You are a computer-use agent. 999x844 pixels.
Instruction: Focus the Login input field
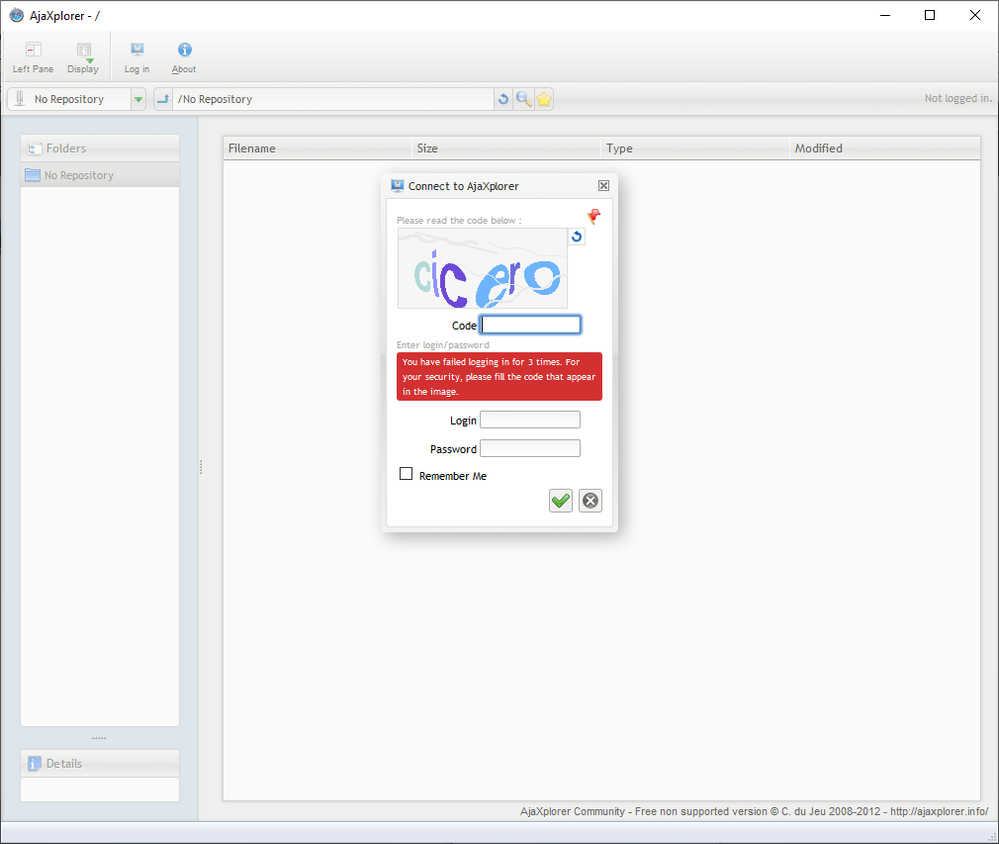coord(530,420)
